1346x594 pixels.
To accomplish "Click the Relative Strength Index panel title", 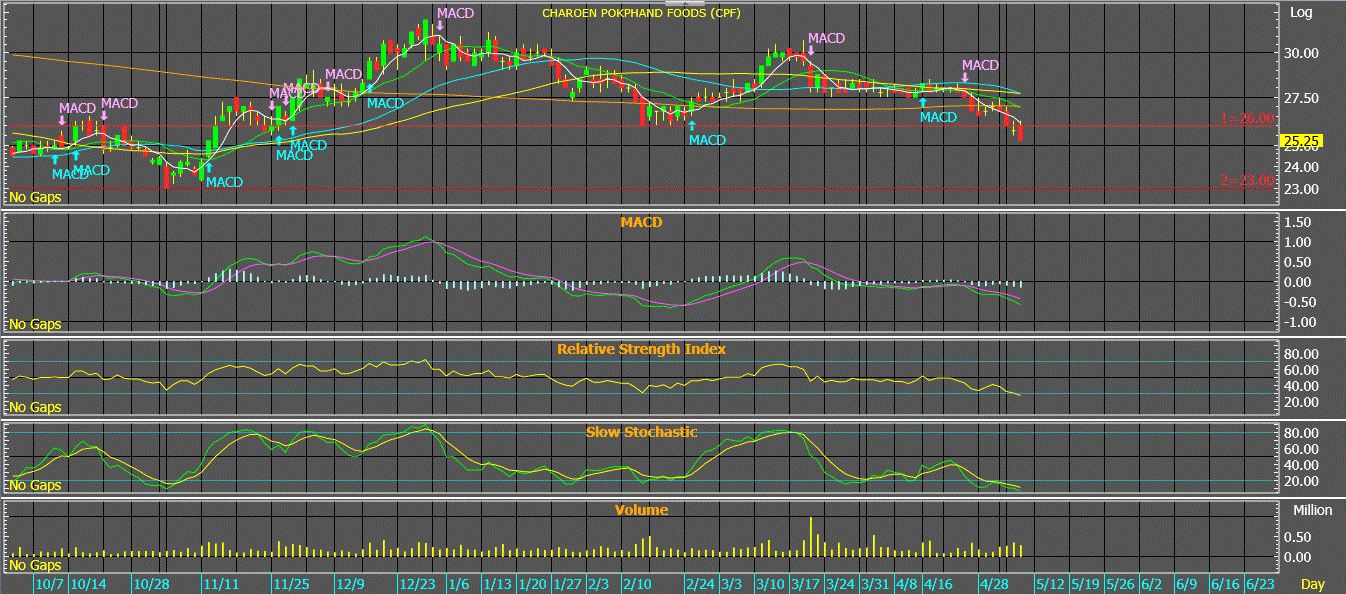I will pos(641,349).
